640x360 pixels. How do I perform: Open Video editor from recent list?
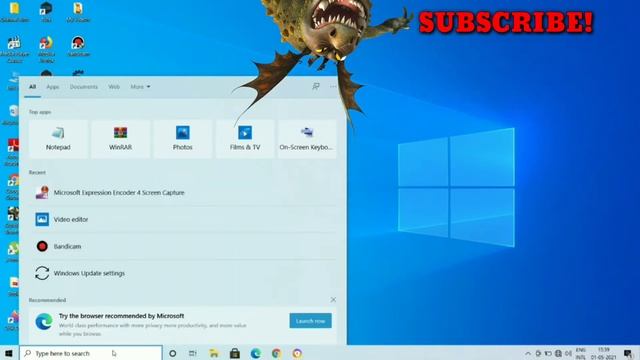(x=183, y=219)
